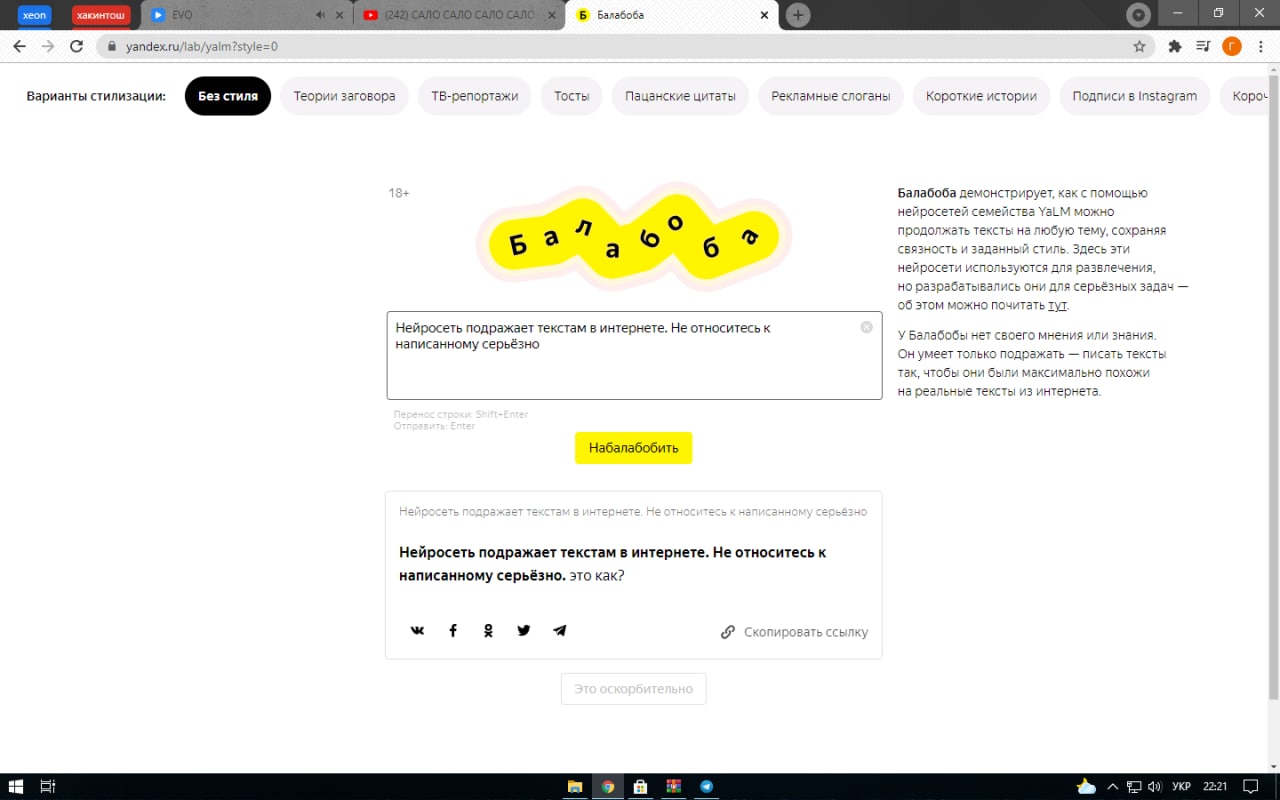
Task: Select the Теории заговора style
Action: click(x=344, y=96)
